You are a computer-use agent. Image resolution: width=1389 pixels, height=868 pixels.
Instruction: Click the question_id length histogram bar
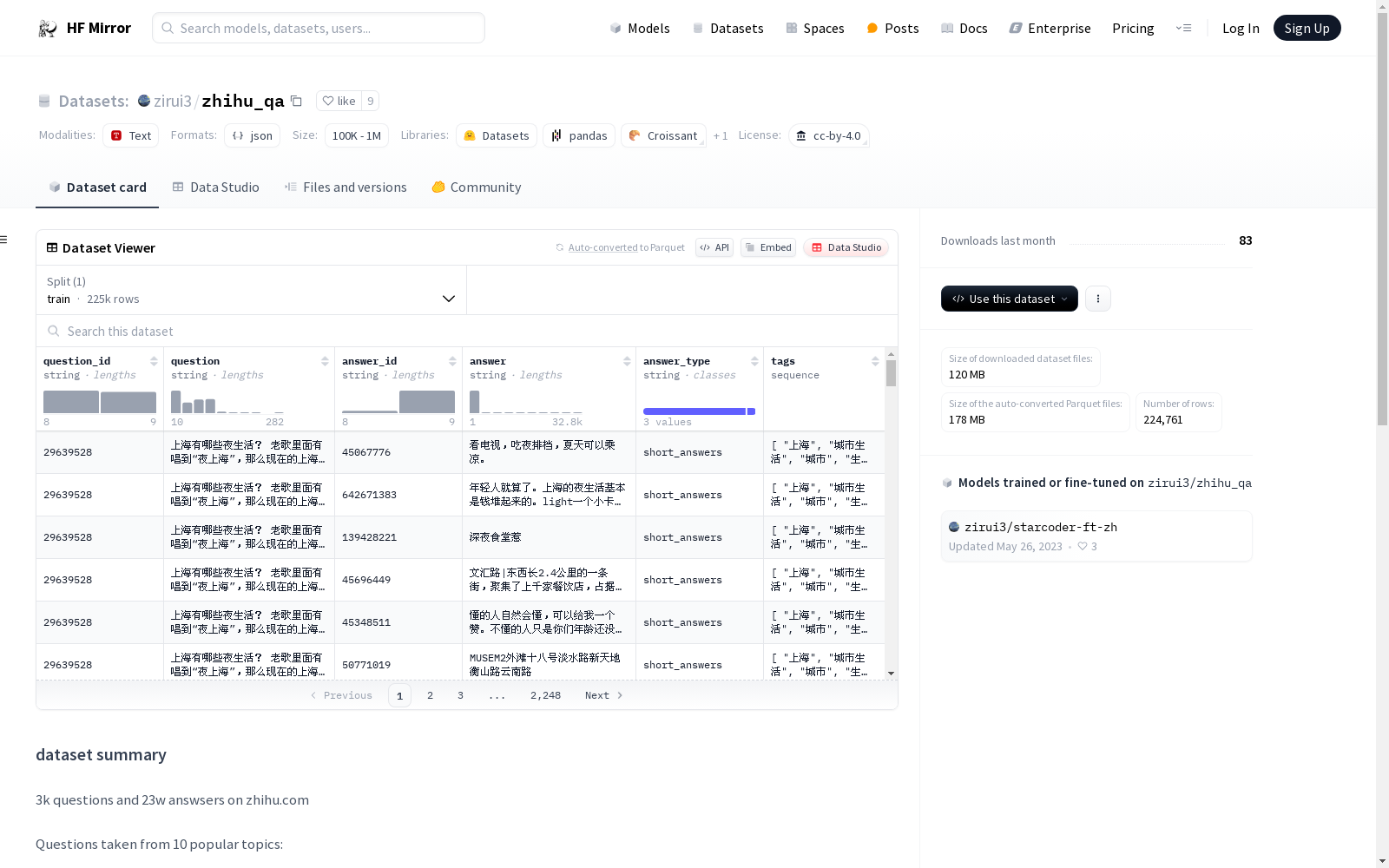pyautogui.click(x=100, y=402)
